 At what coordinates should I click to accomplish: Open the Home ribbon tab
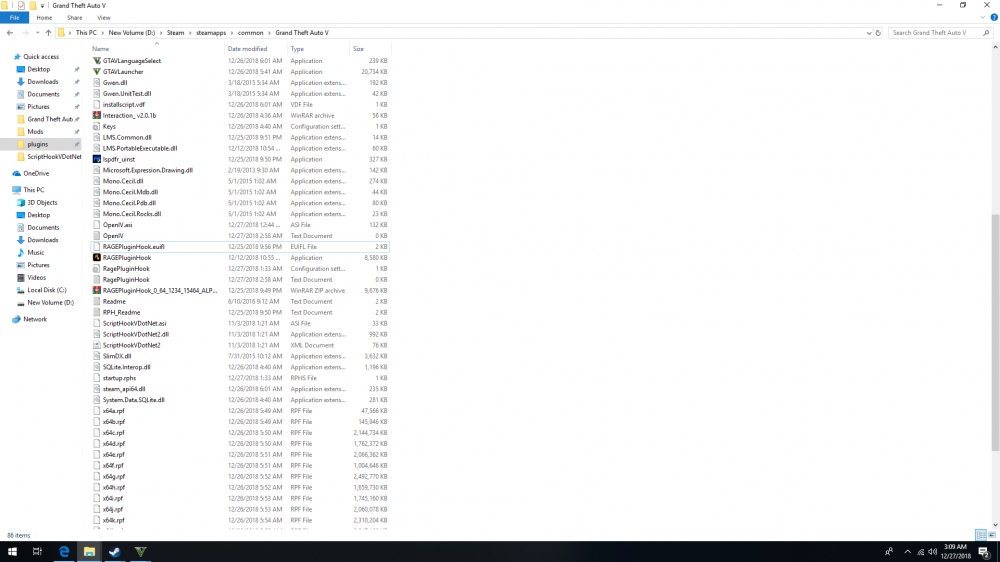(x=44, y=18)
